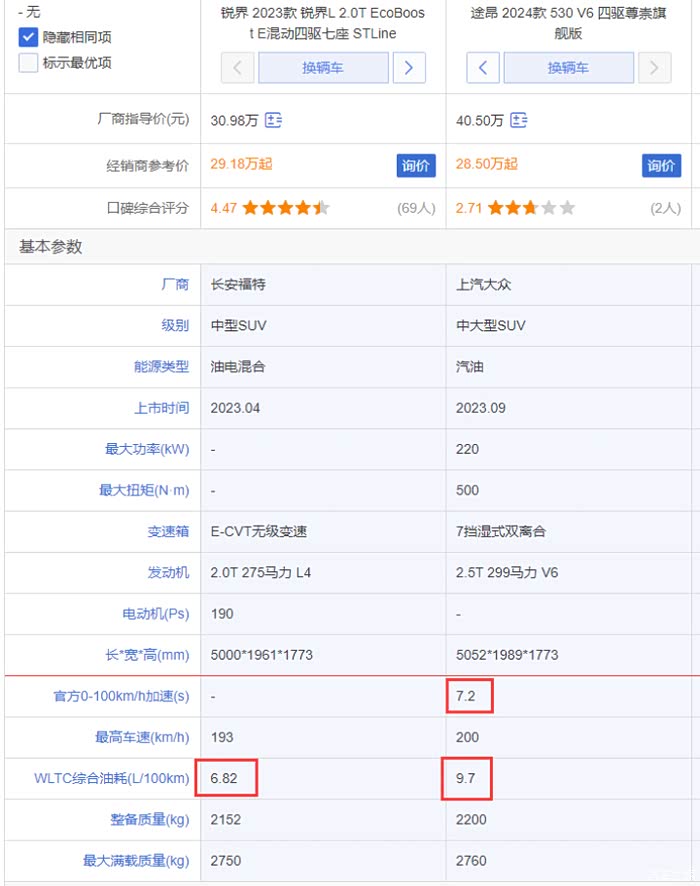This screenshot has height=886, width=700.
Task: Click the 上市时间 parameter label
Action: point(162,408)
